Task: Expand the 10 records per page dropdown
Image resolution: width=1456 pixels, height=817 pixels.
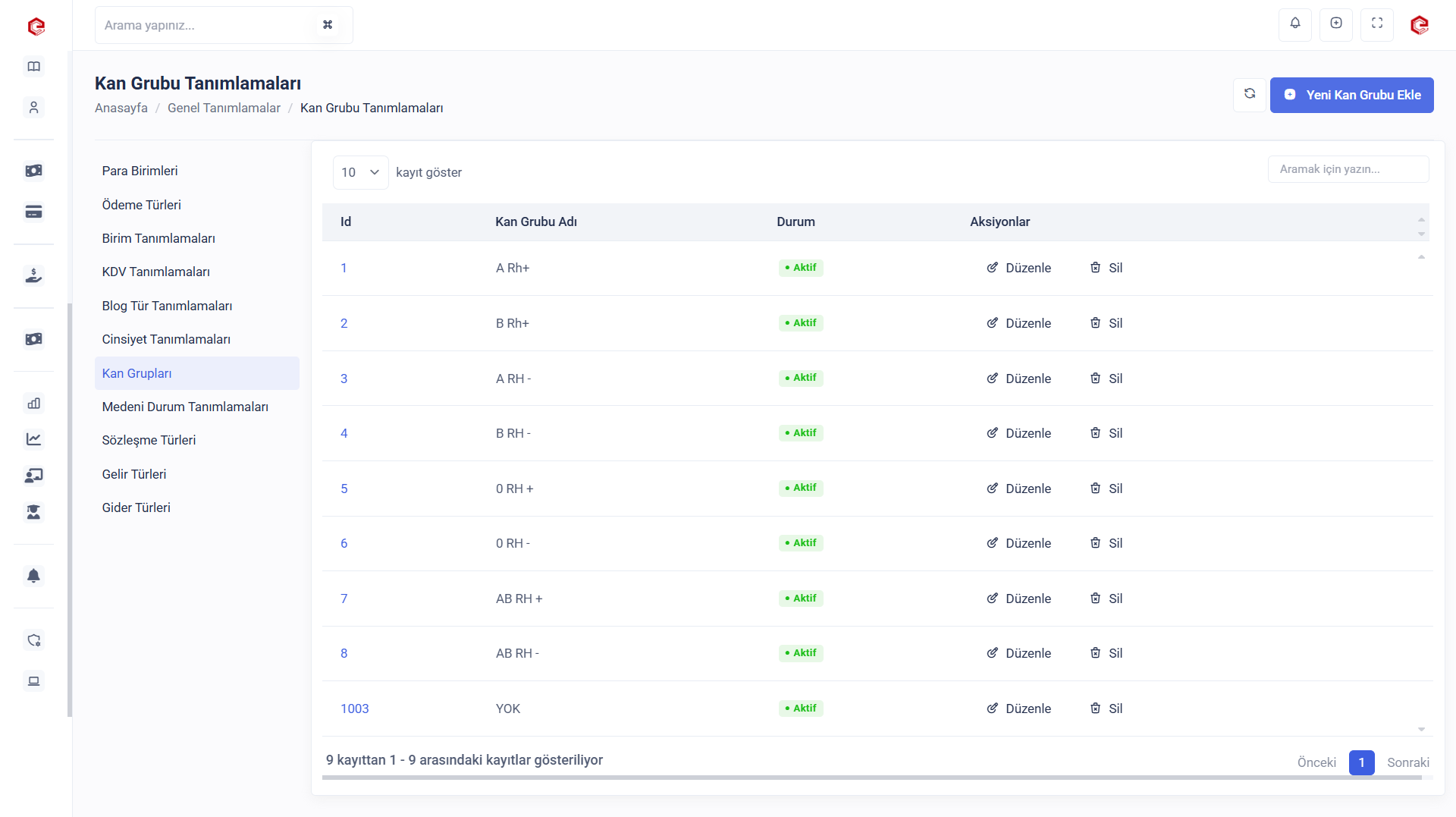Action: [360, 172]
